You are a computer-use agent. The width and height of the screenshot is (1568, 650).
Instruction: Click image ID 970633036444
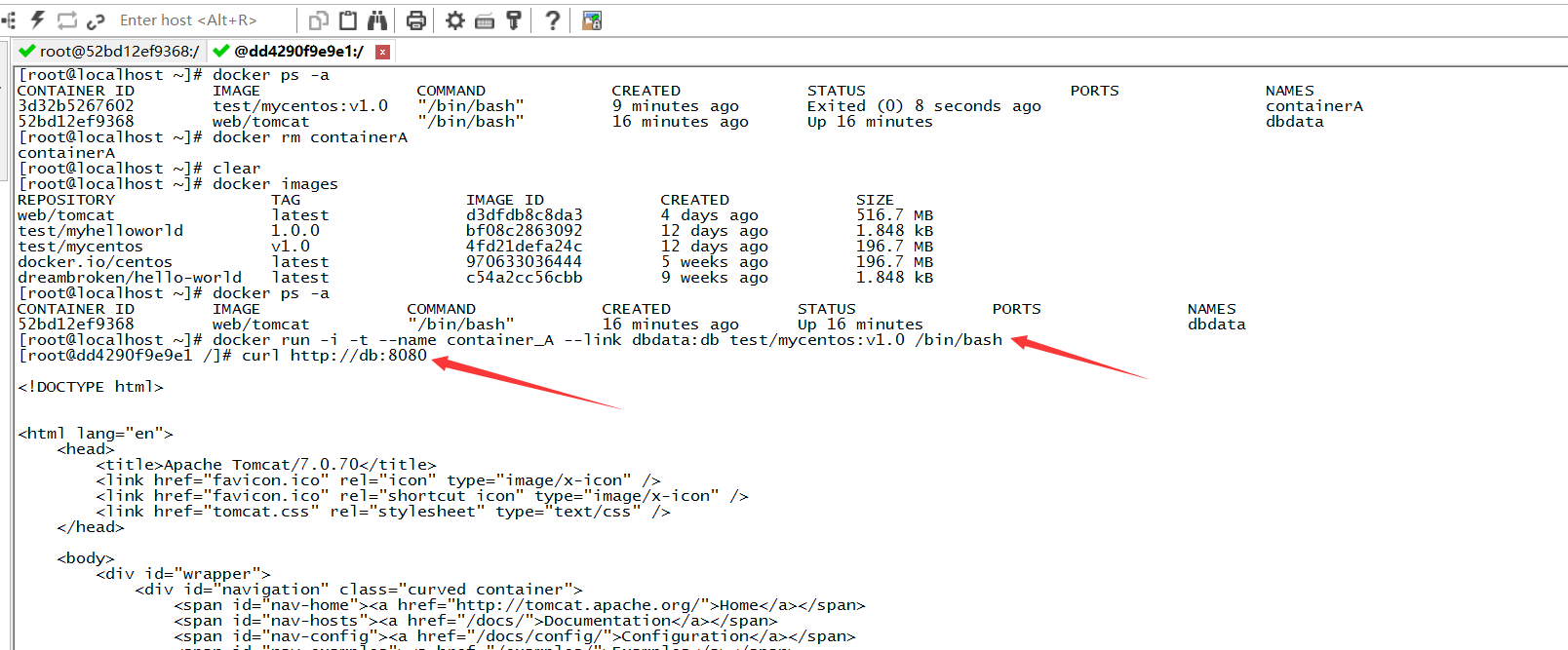point(525,262)
